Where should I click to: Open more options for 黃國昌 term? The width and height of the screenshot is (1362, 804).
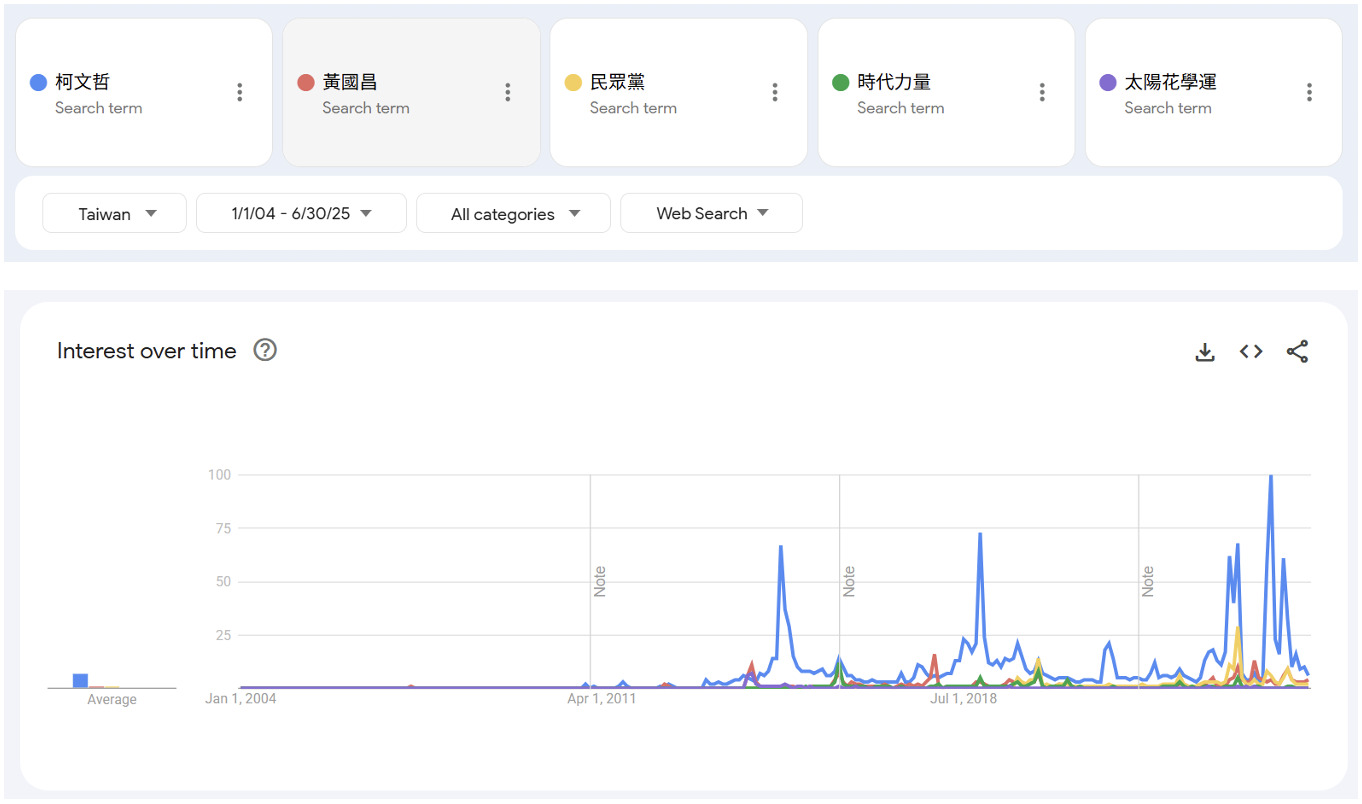(x=508, y=92)
